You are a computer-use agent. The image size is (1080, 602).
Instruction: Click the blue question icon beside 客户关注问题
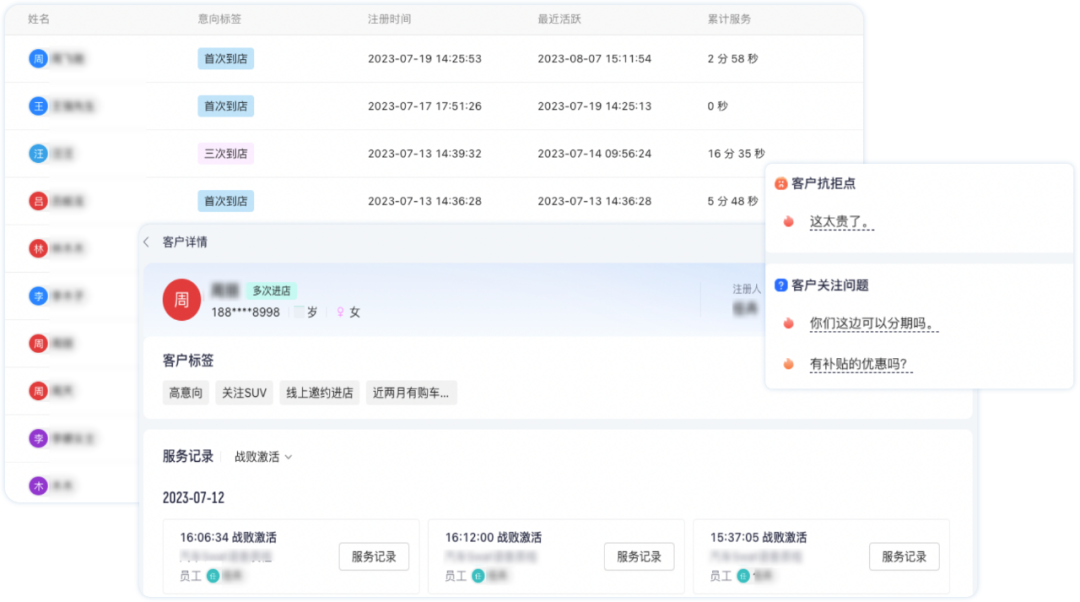click(781, 285)
